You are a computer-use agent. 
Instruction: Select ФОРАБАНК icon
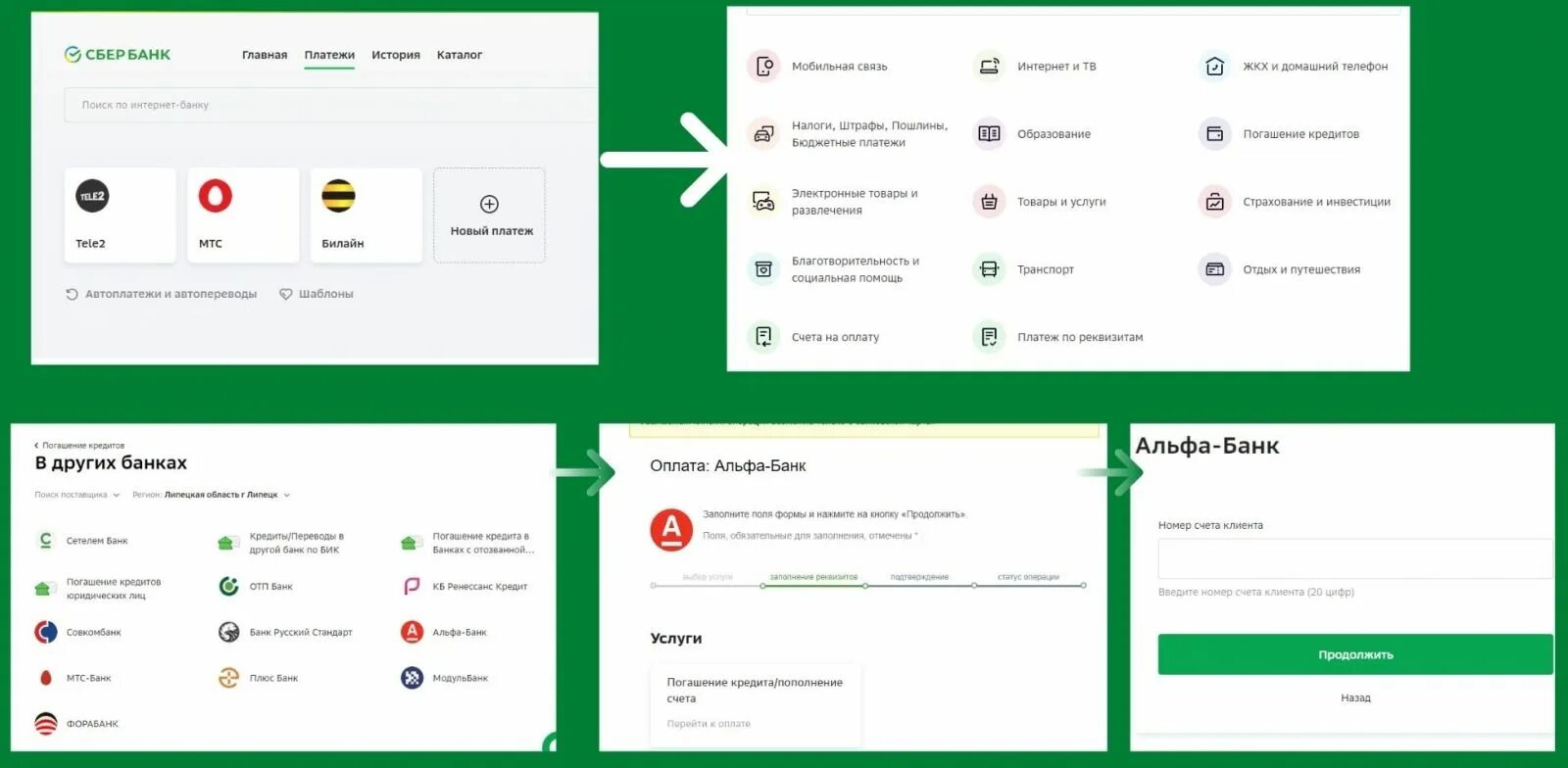point(45,724)
